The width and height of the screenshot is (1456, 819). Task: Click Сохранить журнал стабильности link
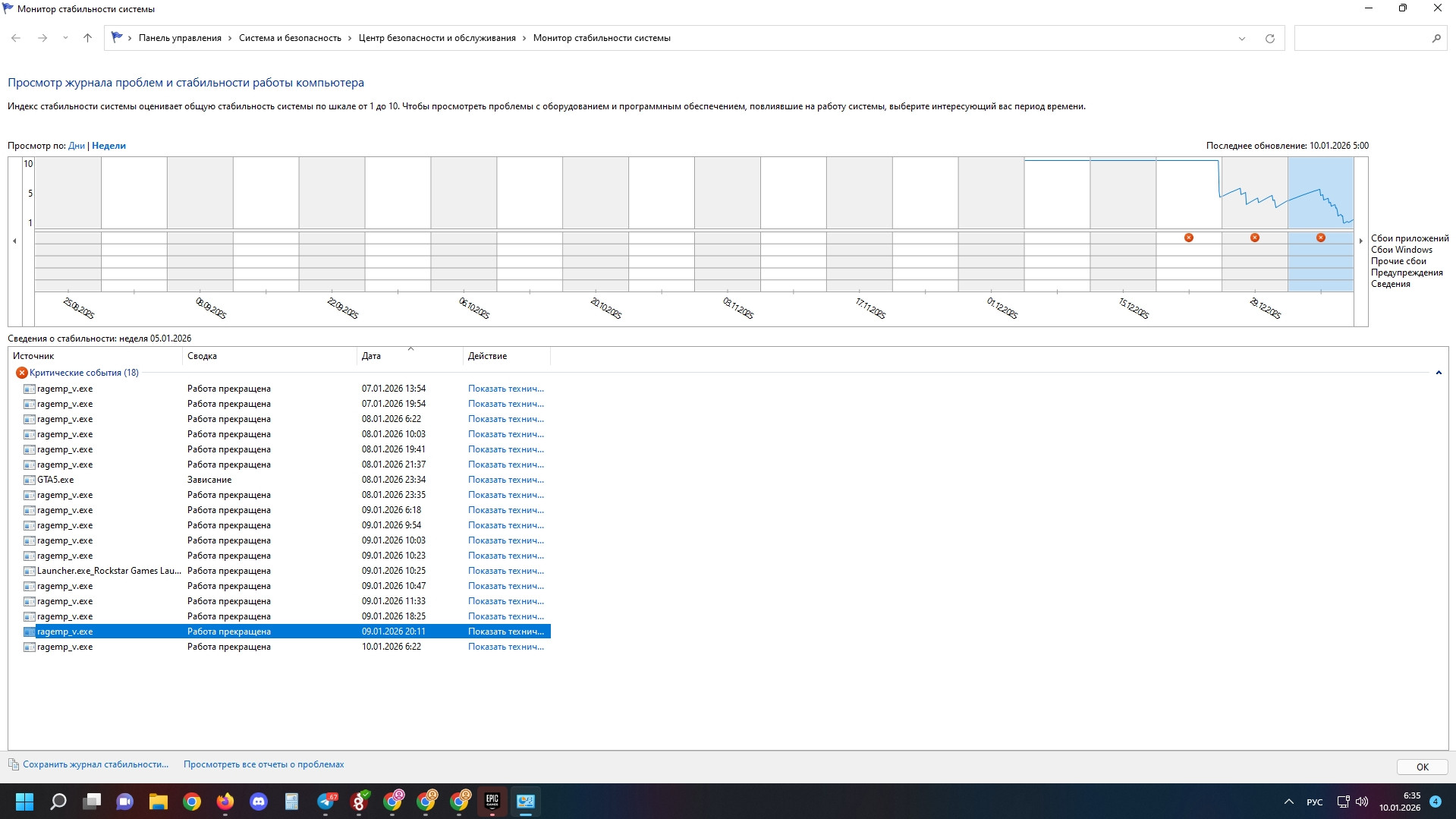(96, 764)
